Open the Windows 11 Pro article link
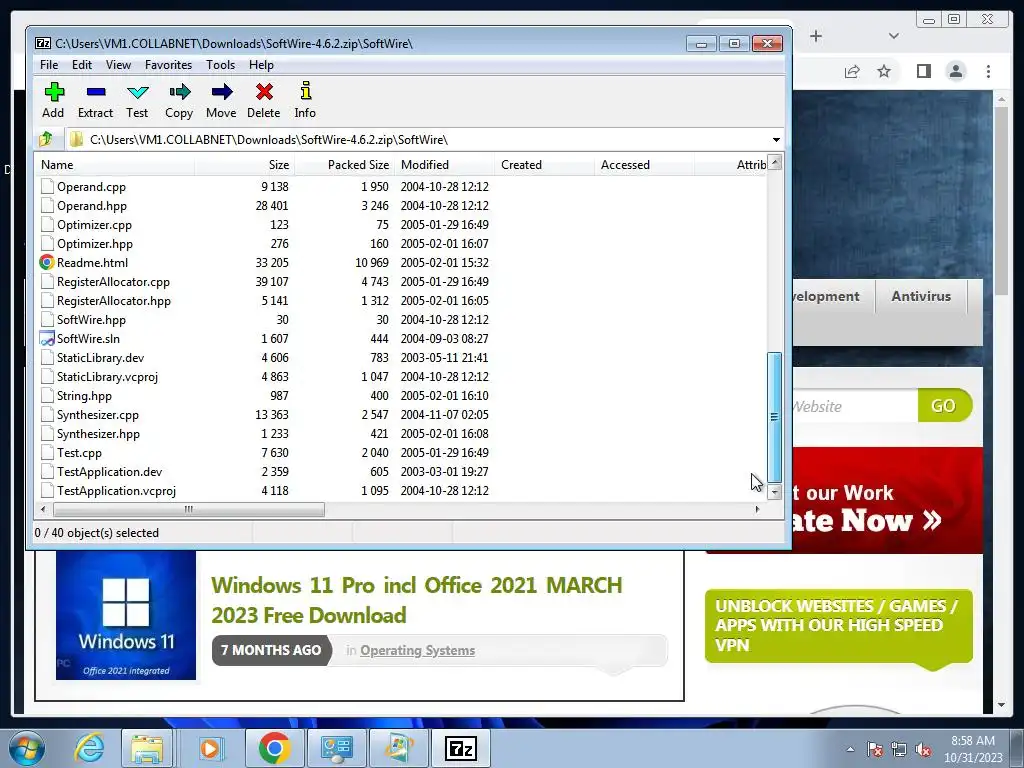 (417, 600)
